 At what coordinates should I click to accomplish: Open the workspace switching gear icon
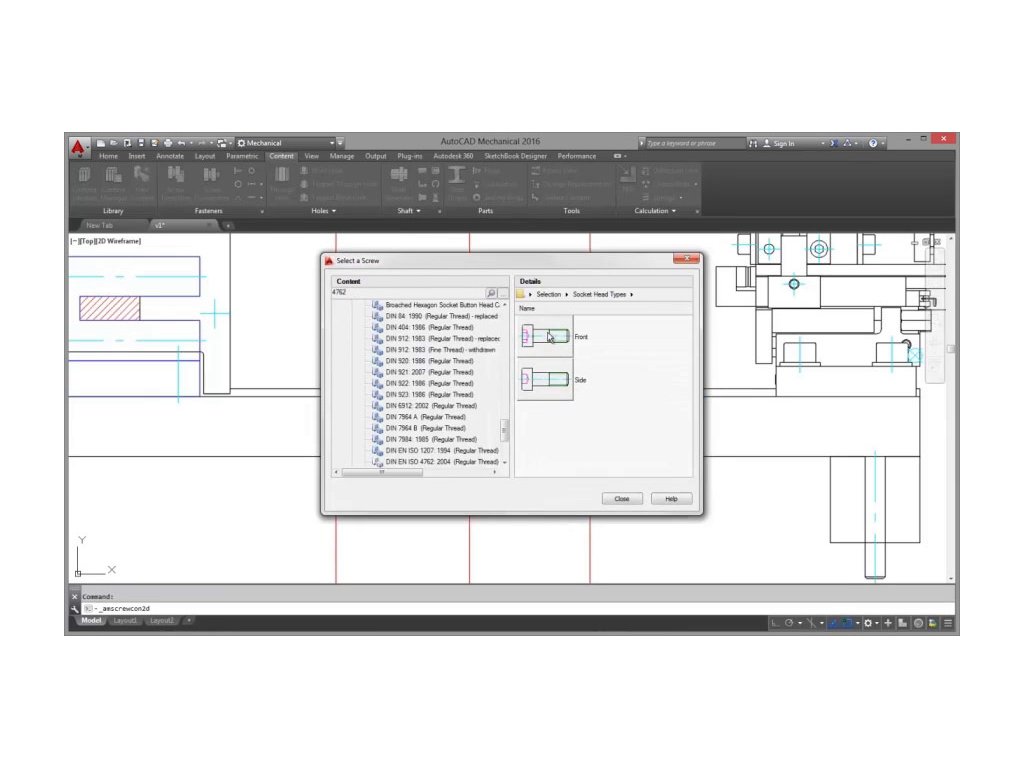pyautogui.click(x=868, y=623)
